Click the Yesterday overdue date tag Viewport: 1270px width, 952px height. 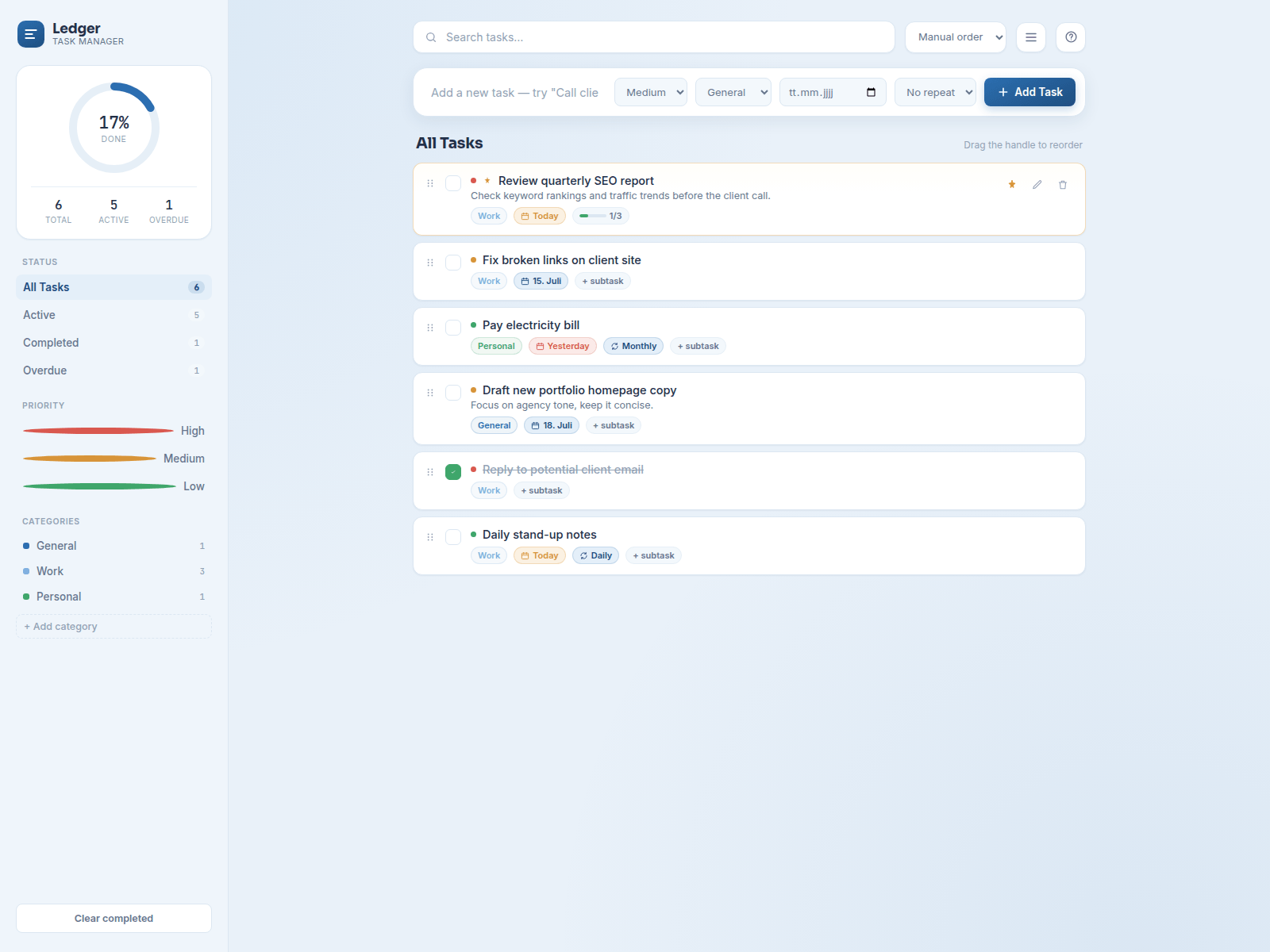point(563,346)
